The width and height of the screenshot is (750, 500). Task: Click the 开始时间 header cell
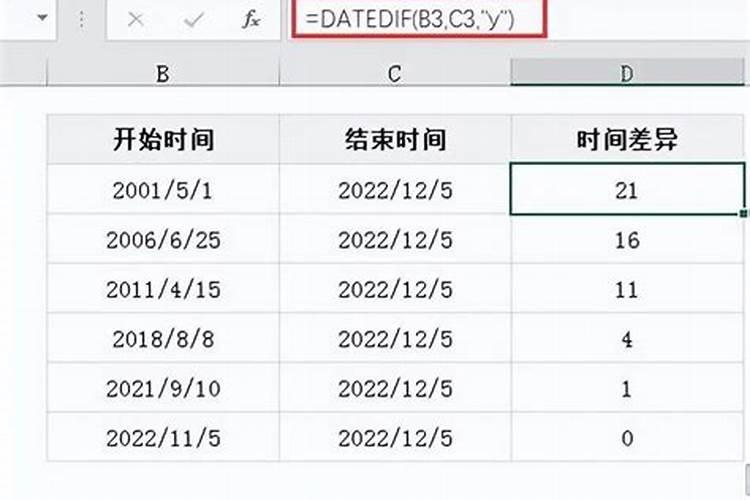point(163,139)
